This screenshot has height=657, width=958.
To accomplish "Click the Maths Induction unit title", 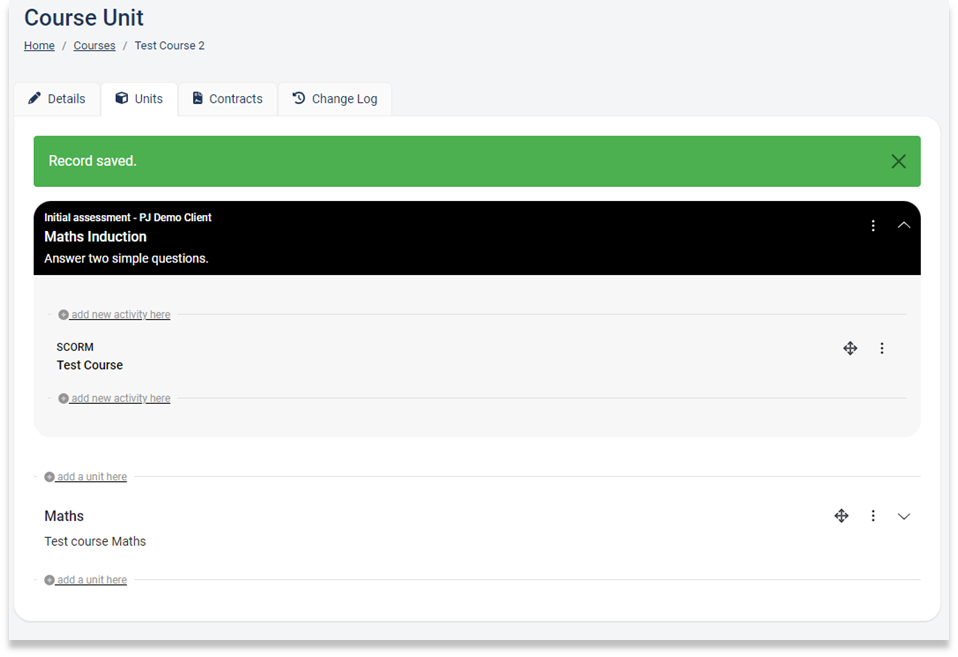I will pos(95,237).
